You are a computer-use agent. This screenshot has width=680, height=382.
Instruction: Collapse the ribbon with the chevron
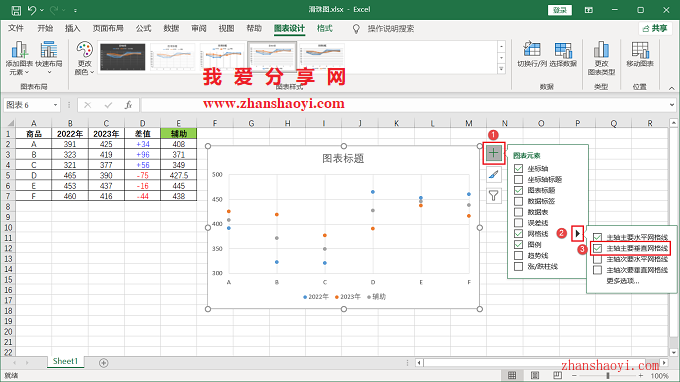click(x=671, y=88)
